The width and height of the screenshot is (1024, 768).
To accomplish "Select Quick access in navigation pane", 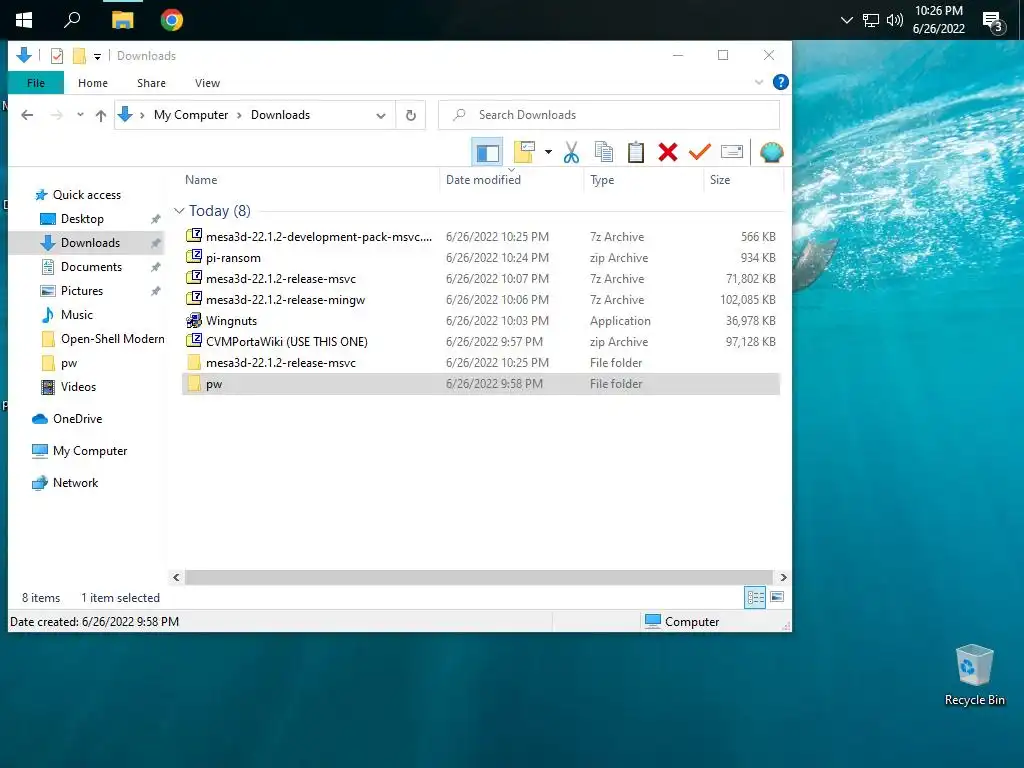I will tap(86, 195).
